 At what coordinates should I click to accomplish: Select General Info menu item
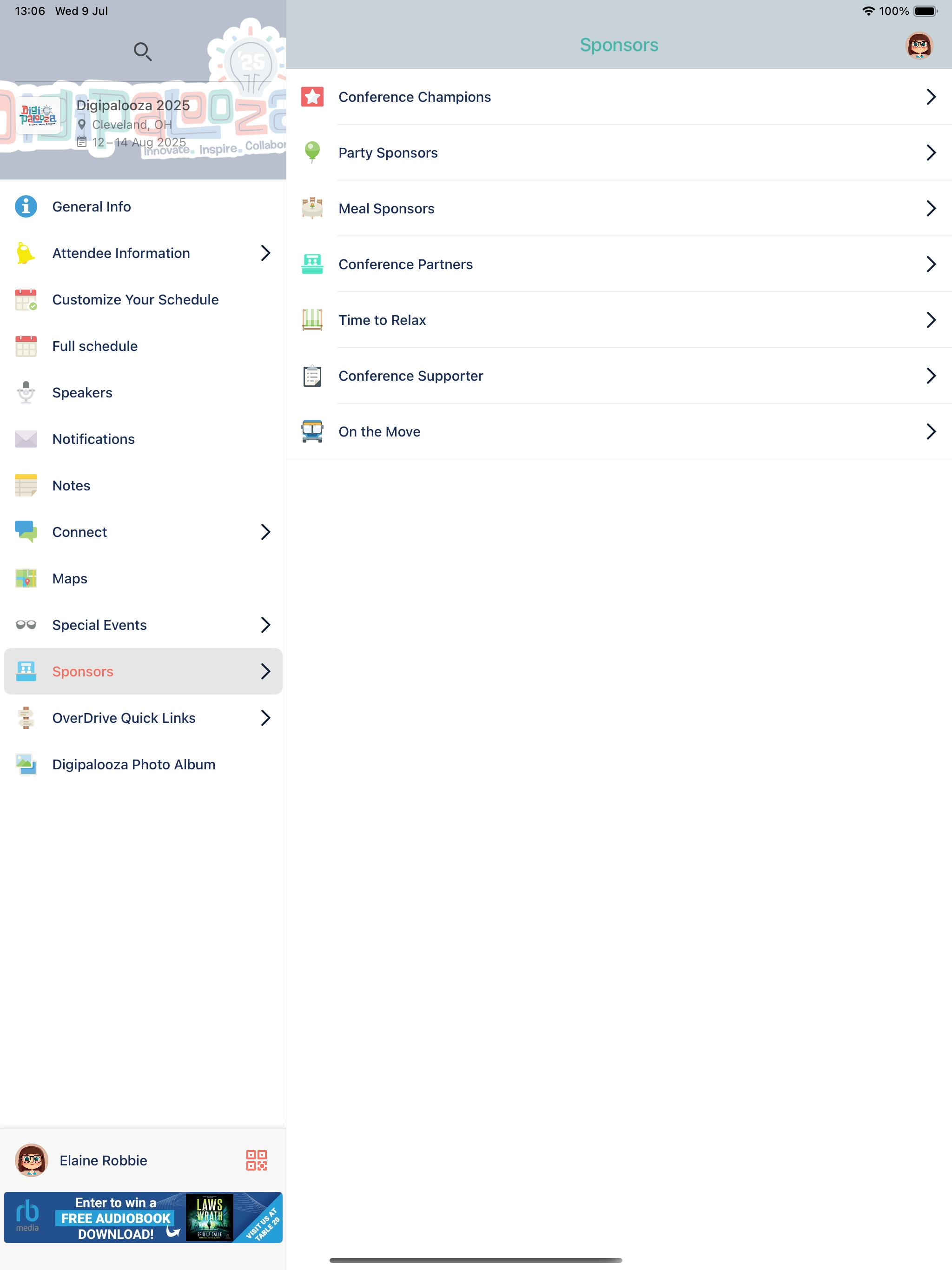(x=143, y=207)
